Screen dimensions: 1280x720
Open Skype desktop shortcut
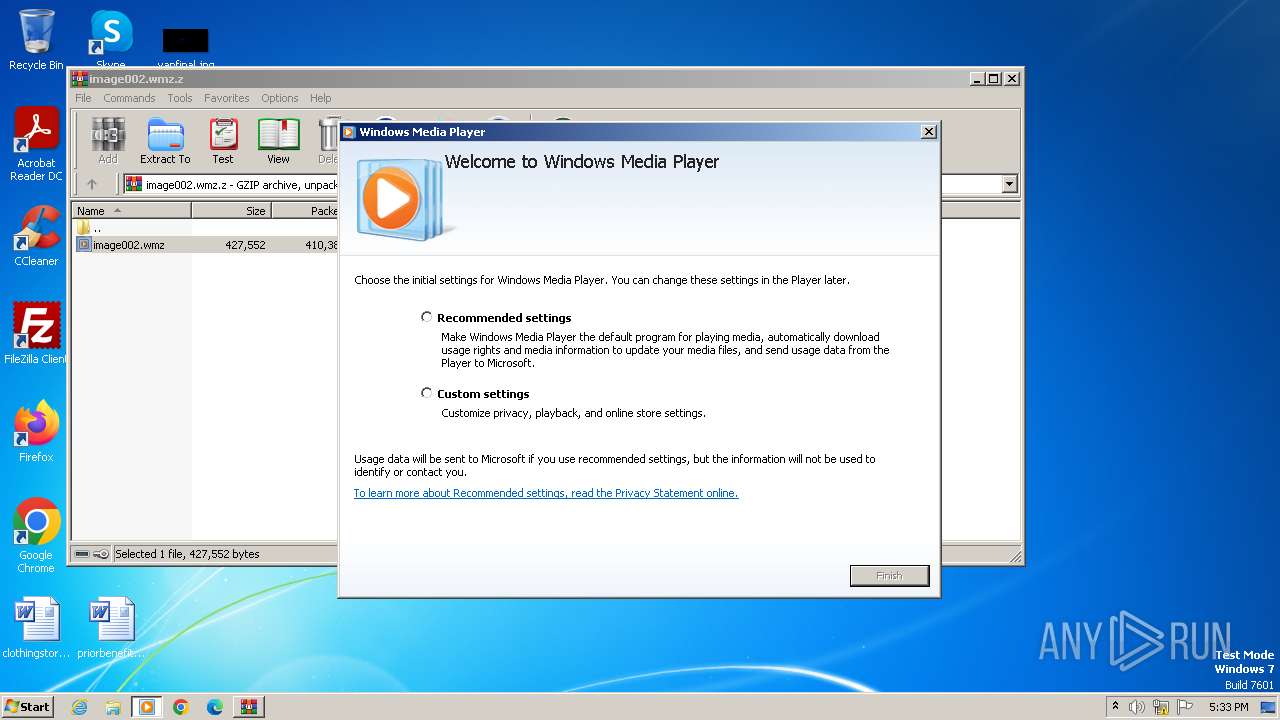(x=110, y=40)
